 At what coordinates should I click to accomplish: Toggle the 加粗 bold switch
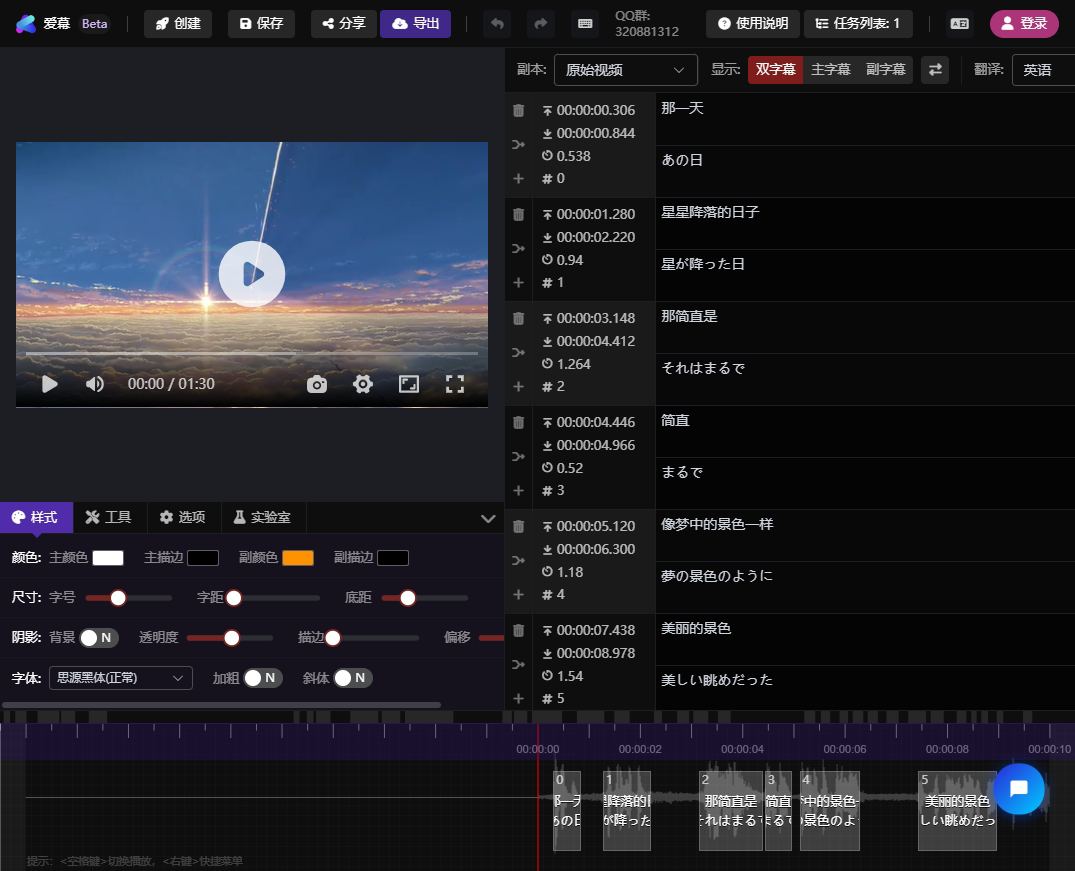click(x=263, y=678)
